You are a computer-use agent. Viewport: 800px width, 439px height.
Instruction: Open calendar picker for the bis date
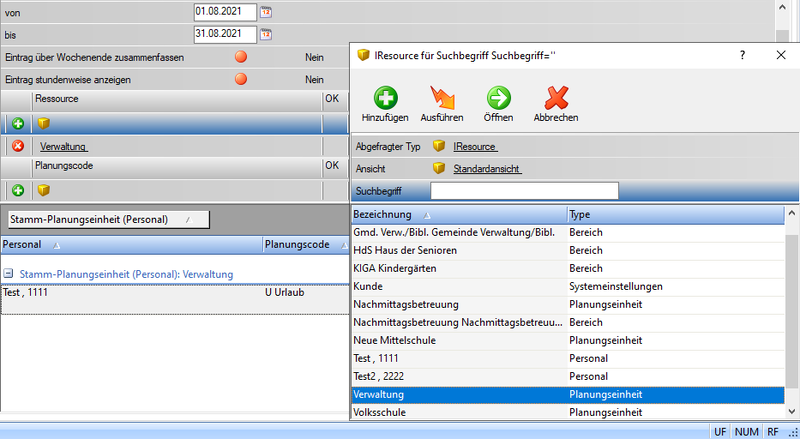[266, 34]
